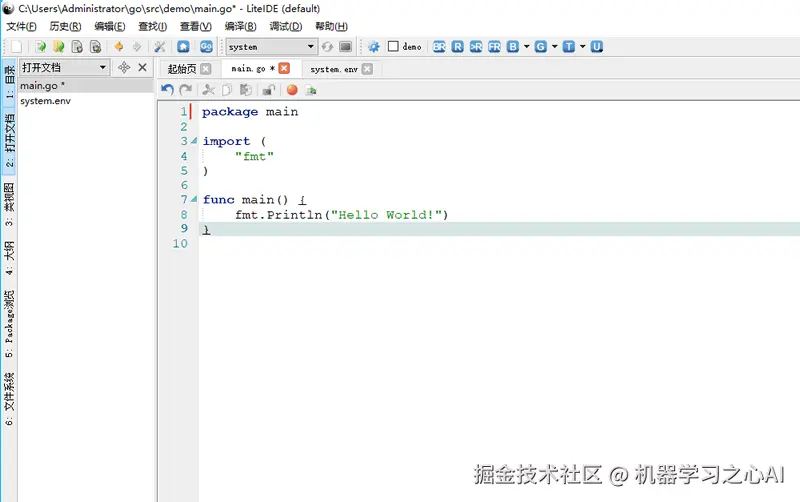This screenshot has width=800, height=502.
Task: Click the New file icon
Action: 16,47
